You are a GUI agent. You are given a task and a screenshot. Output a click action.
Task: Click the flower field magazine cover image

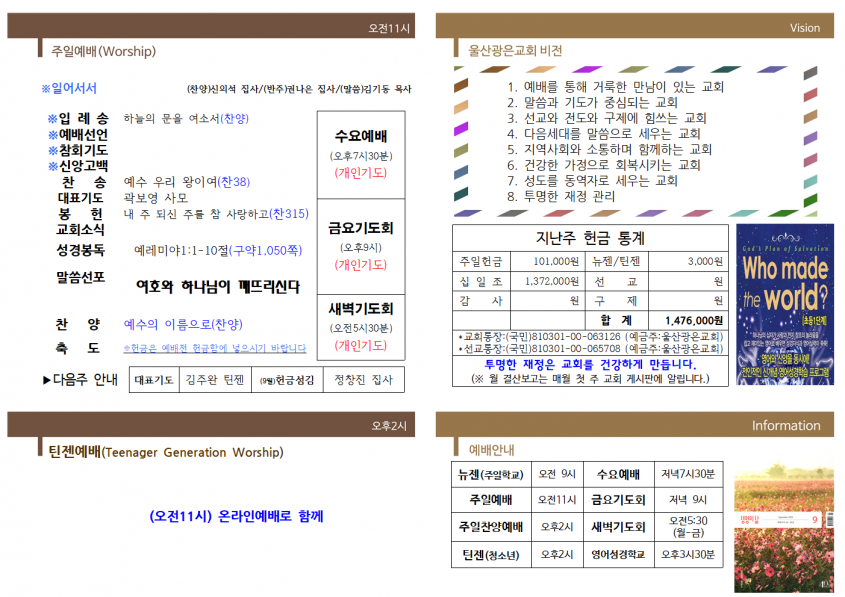[x=784, y=527]
